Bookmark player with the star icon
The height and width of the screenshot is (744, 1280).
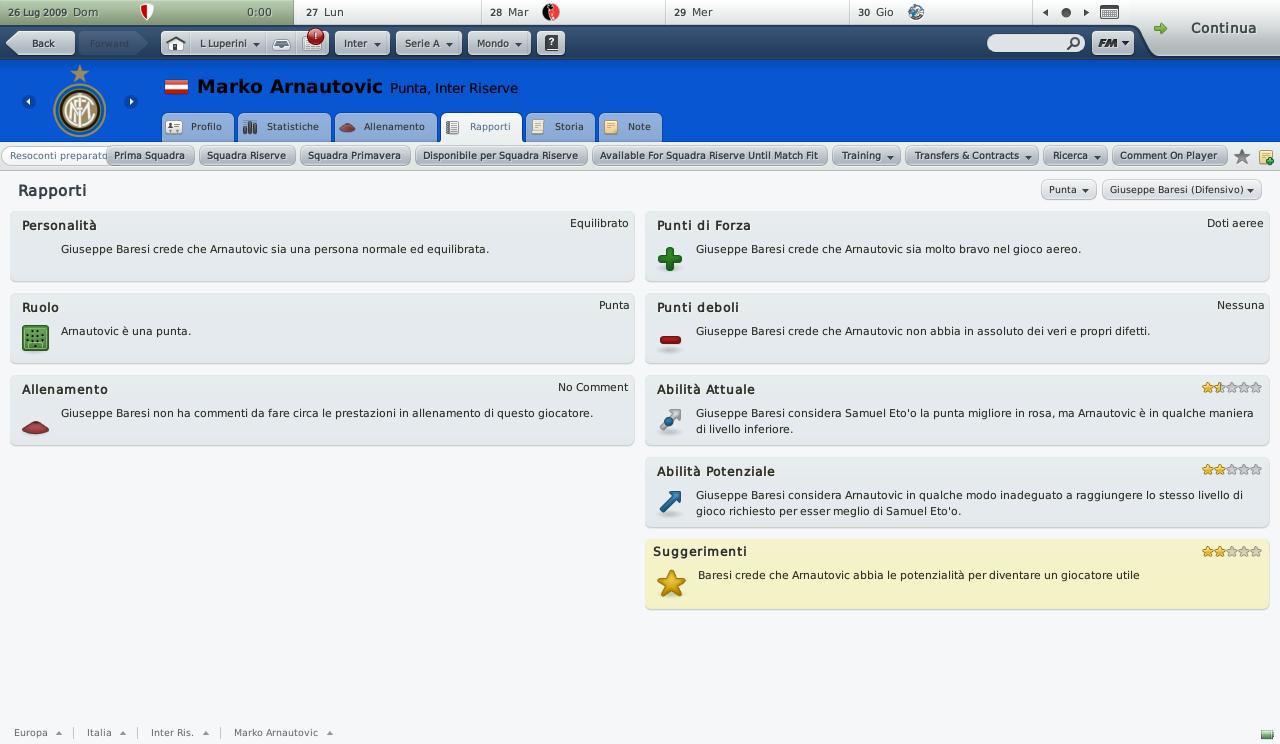point(1242,156)
